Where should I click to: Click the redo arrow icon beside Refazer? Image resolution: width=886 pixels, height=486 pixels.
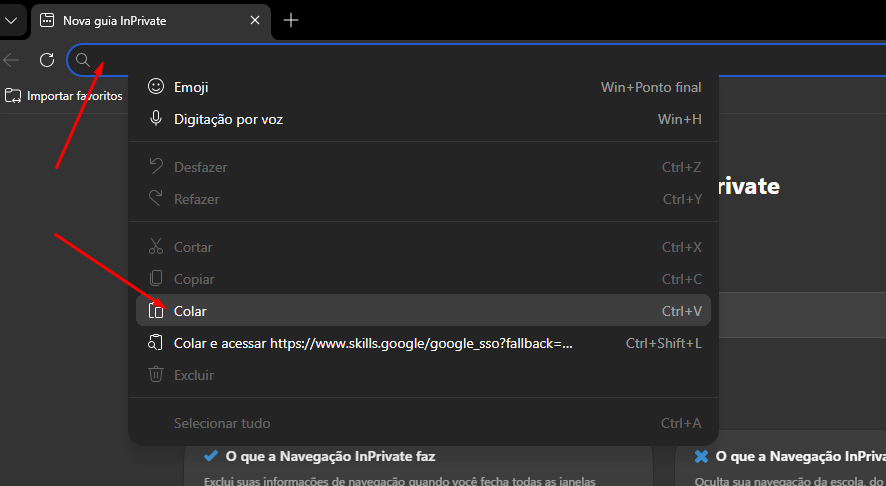click(156, 198)
